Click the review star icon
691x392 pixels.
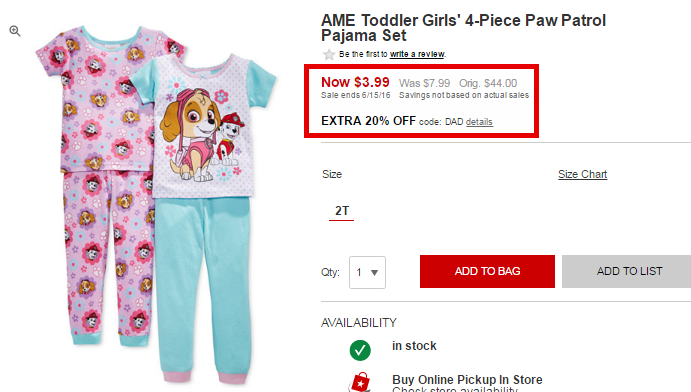click(x=329, y=55)
